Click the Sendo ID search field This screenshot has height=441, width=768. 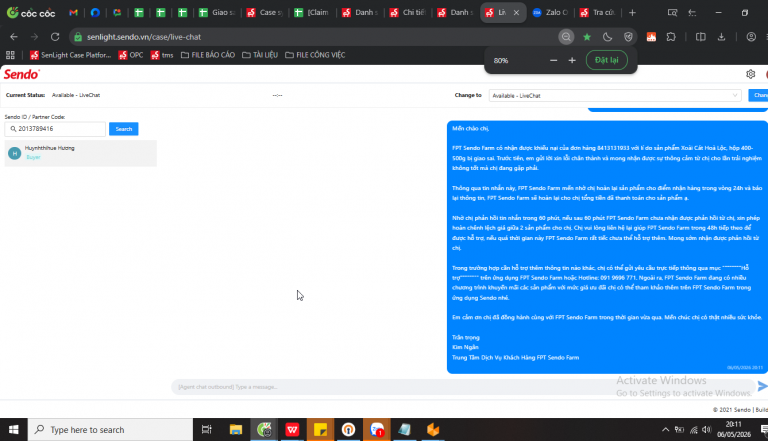(x=55, y=129)
